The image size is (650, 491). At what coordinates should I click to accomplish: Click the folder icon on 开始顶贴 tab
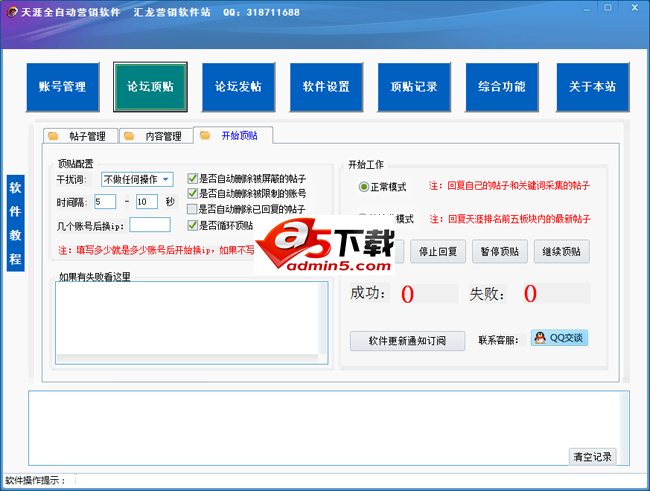[x=205, y=135]
